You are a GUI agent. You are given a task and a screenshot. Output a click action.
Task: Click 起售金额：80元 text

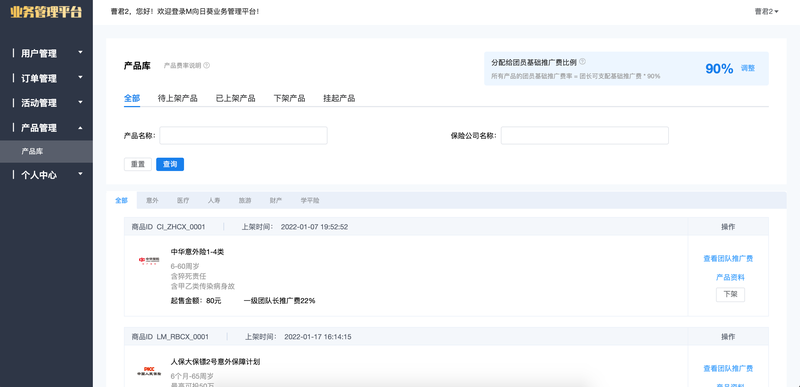pos(196,301)
